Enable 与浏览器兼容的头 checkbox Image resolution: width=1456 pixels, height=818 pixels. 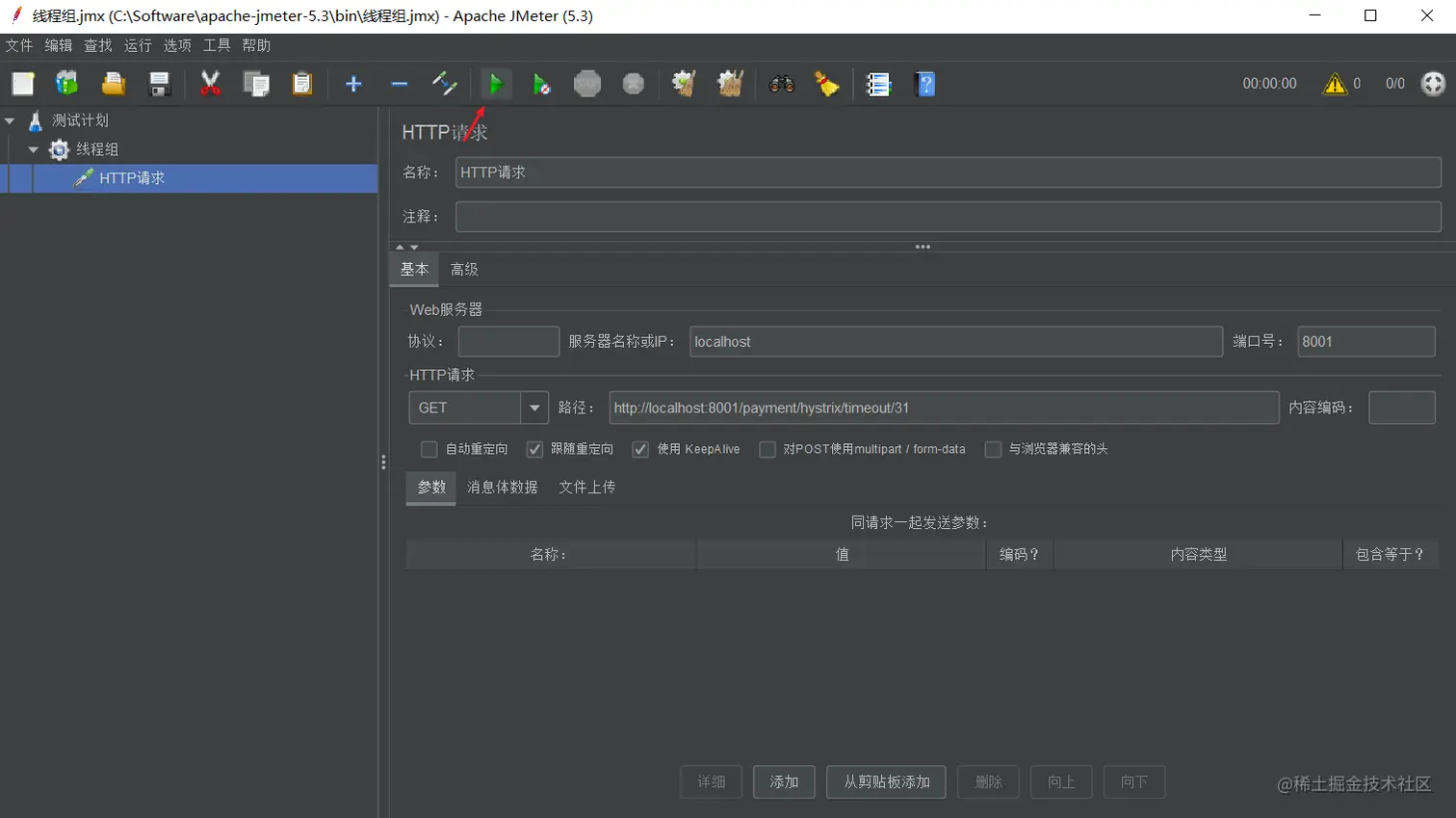click(993, 449)
